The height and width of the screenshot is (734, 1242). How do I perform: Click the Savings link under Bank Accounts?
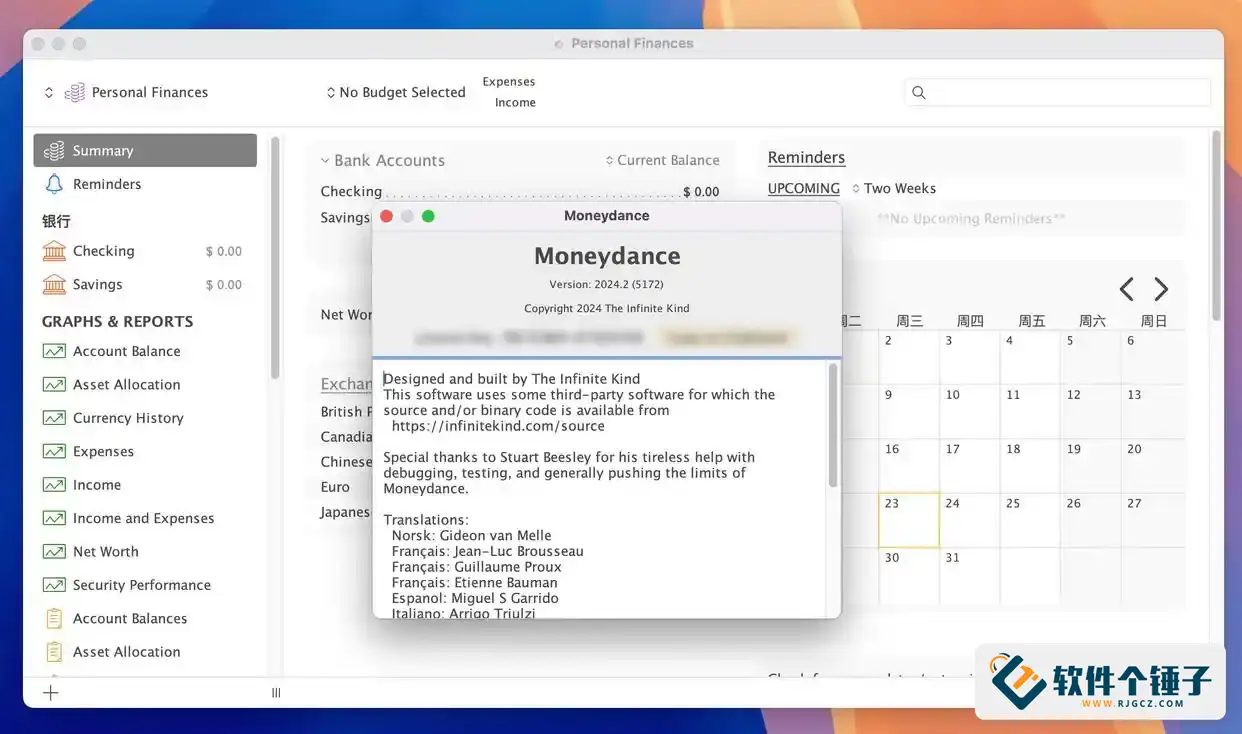click(345, 217)
